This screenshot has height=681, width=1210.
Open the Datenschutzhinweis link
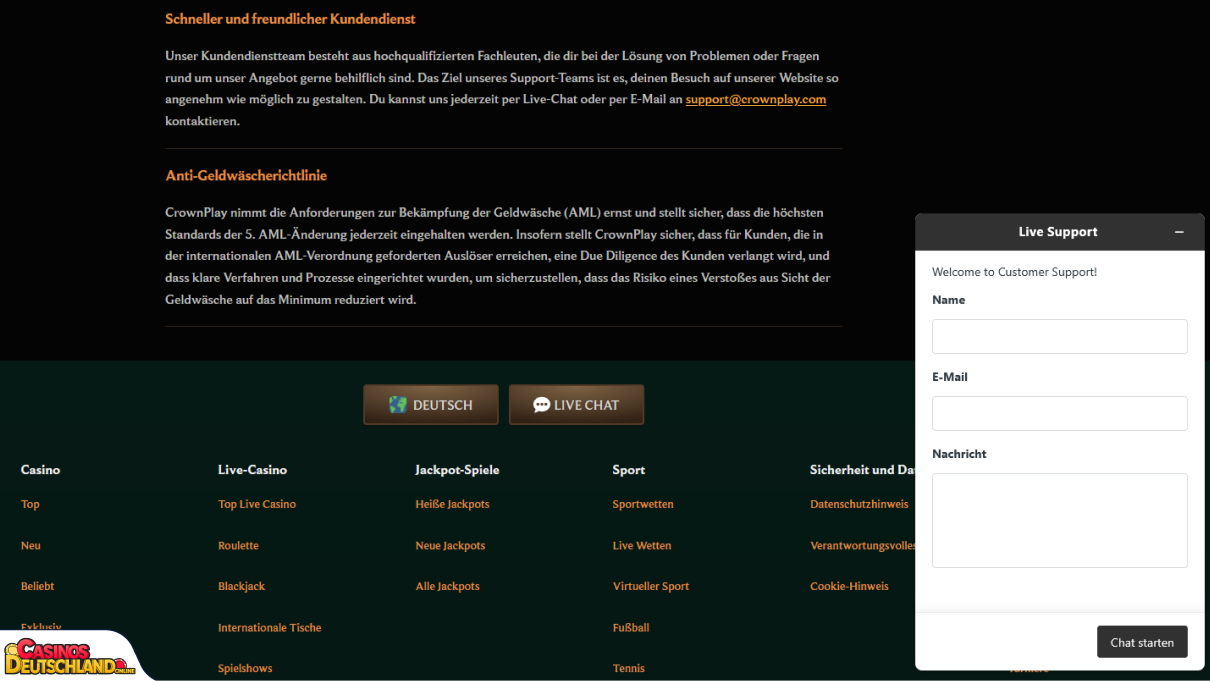click(859, 504)
